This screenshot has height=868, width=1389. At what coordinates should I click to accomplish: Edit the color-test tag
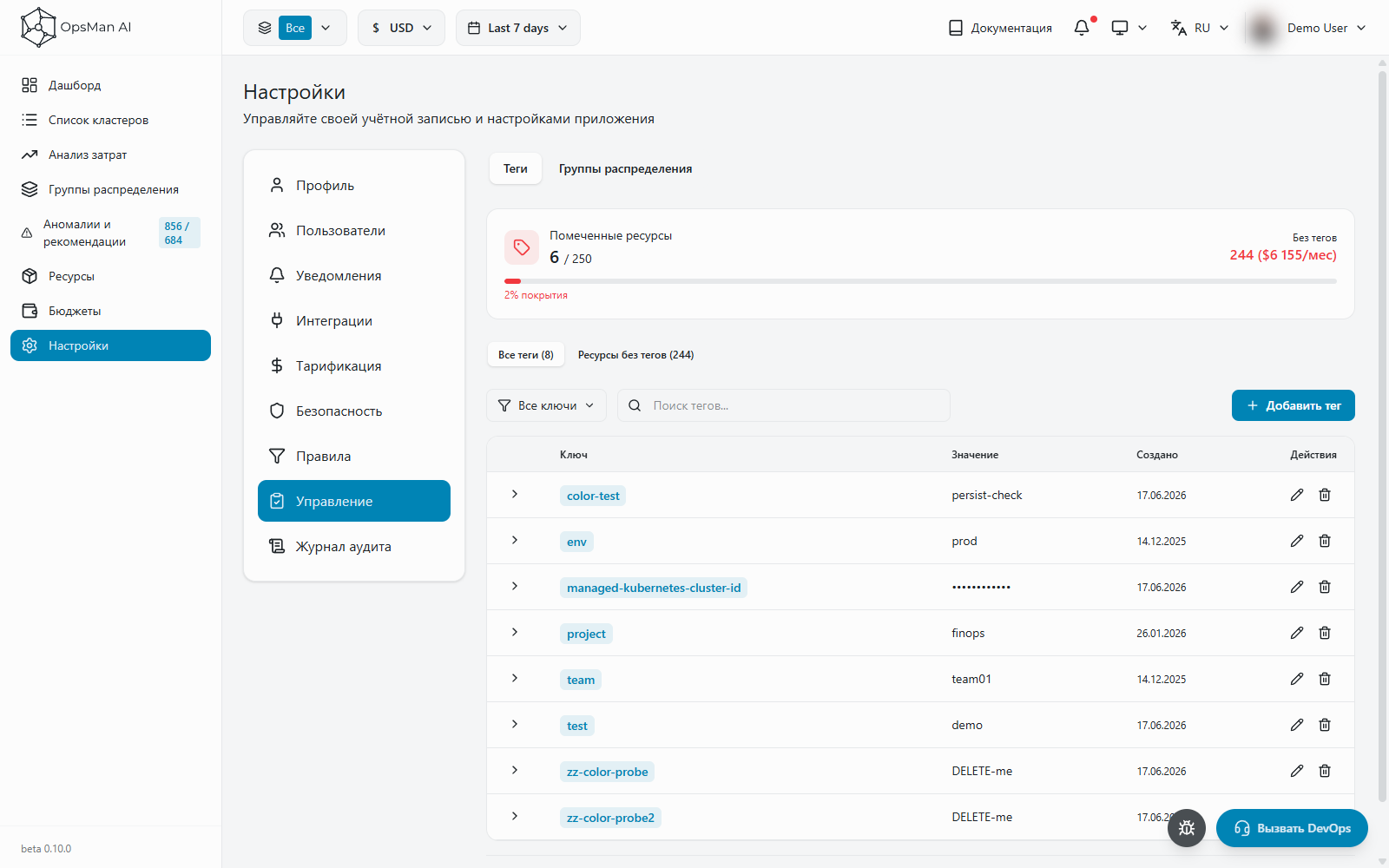[x=1297, y=495]
